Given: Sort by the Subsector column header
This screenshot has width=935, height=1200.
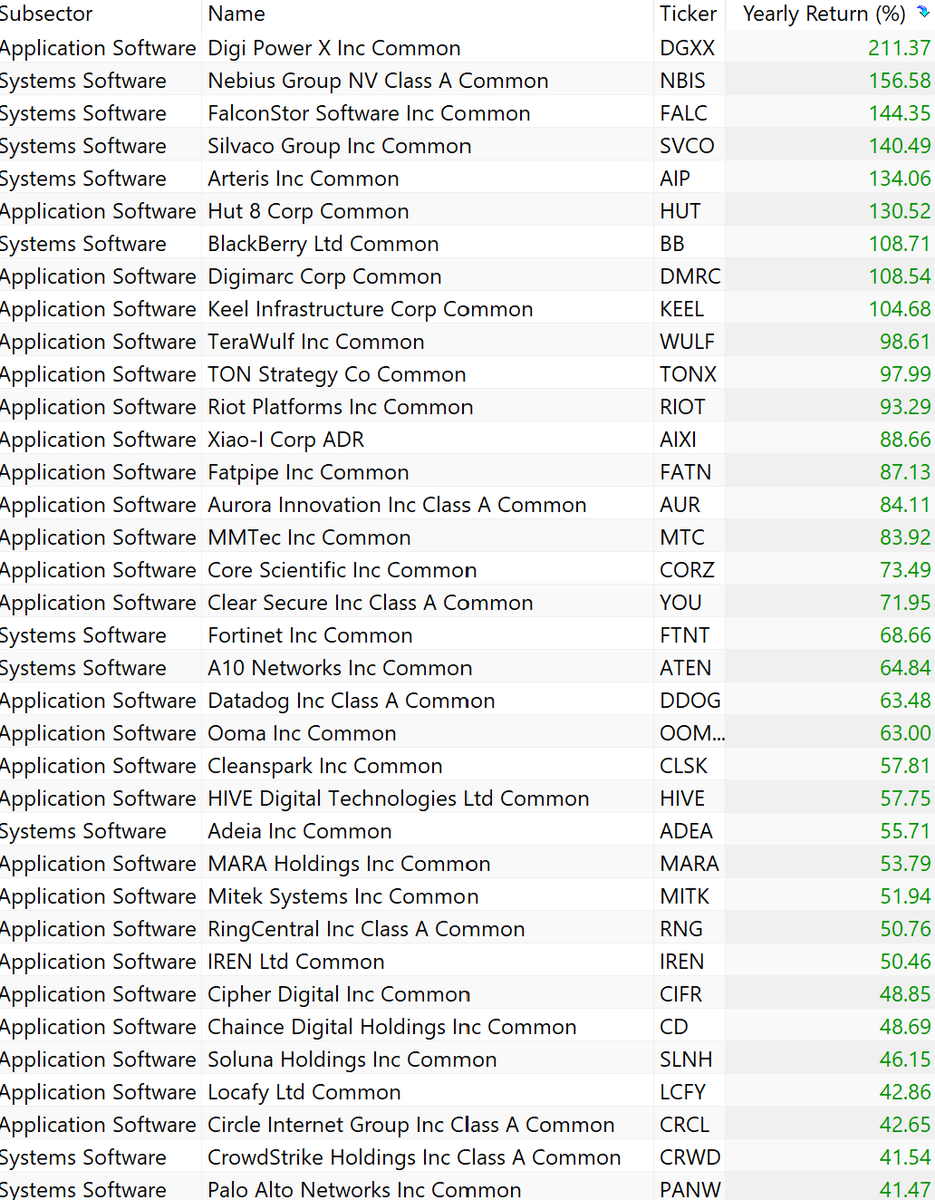Looking at the screenshot, I should 46,14.
